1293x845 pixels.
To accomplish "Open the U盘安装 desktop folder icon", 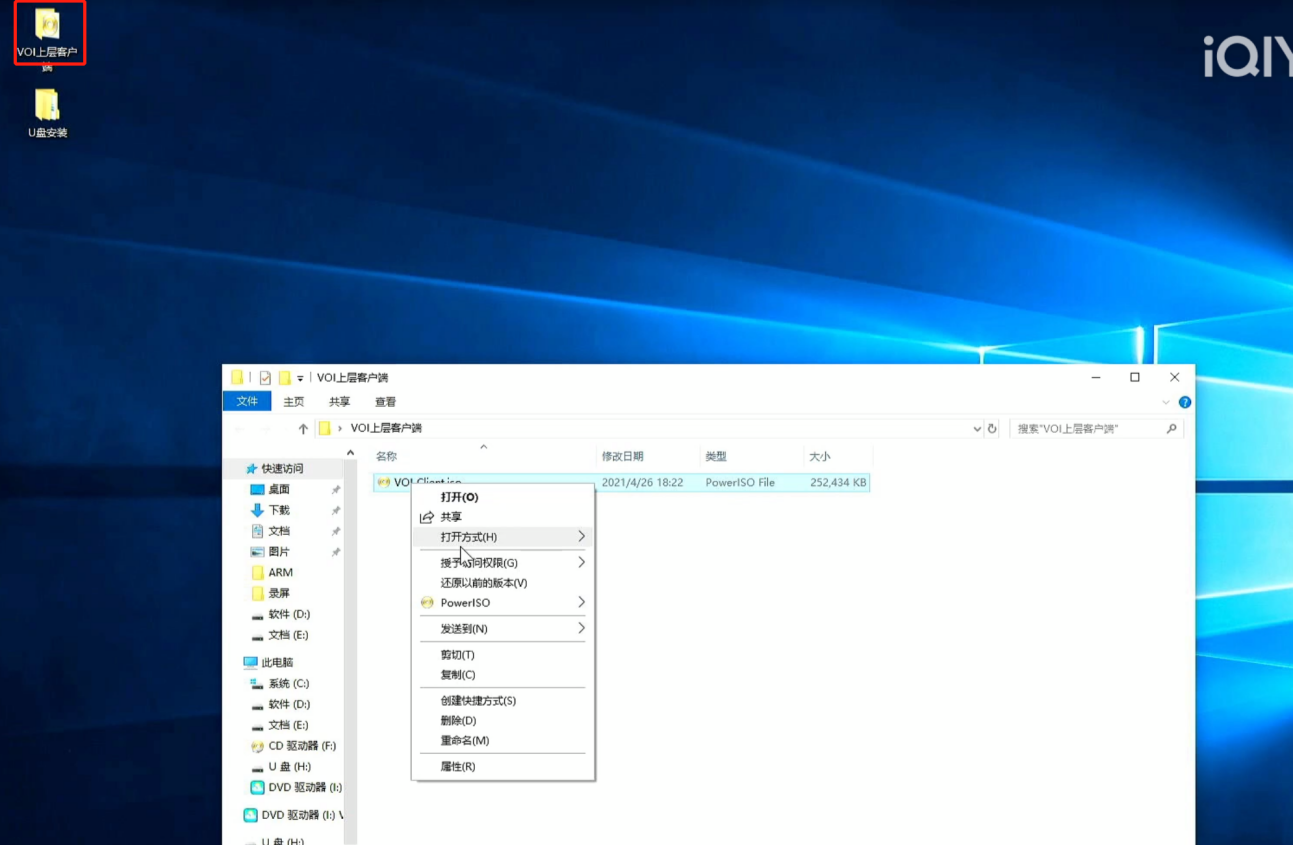I will coord(47,106).
